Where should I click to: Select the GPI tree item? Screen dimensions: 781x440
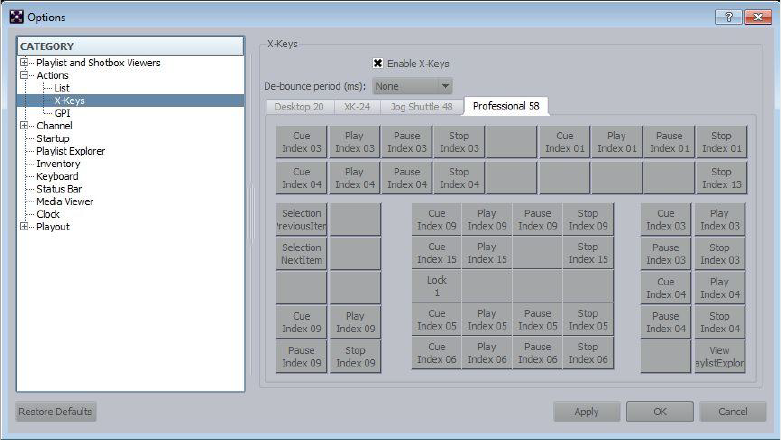click(x=62, y=113)
